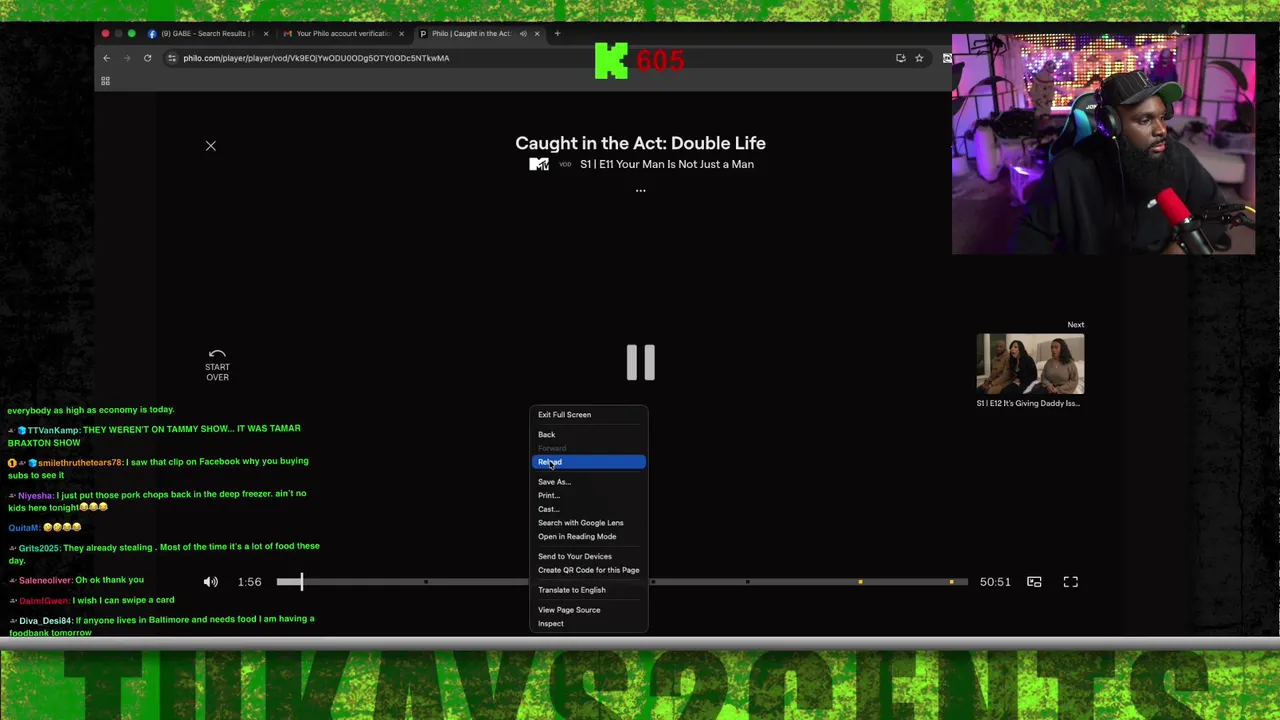Select Reload in the context menu
Screen dimensions: 1280x720
point(589,462)
